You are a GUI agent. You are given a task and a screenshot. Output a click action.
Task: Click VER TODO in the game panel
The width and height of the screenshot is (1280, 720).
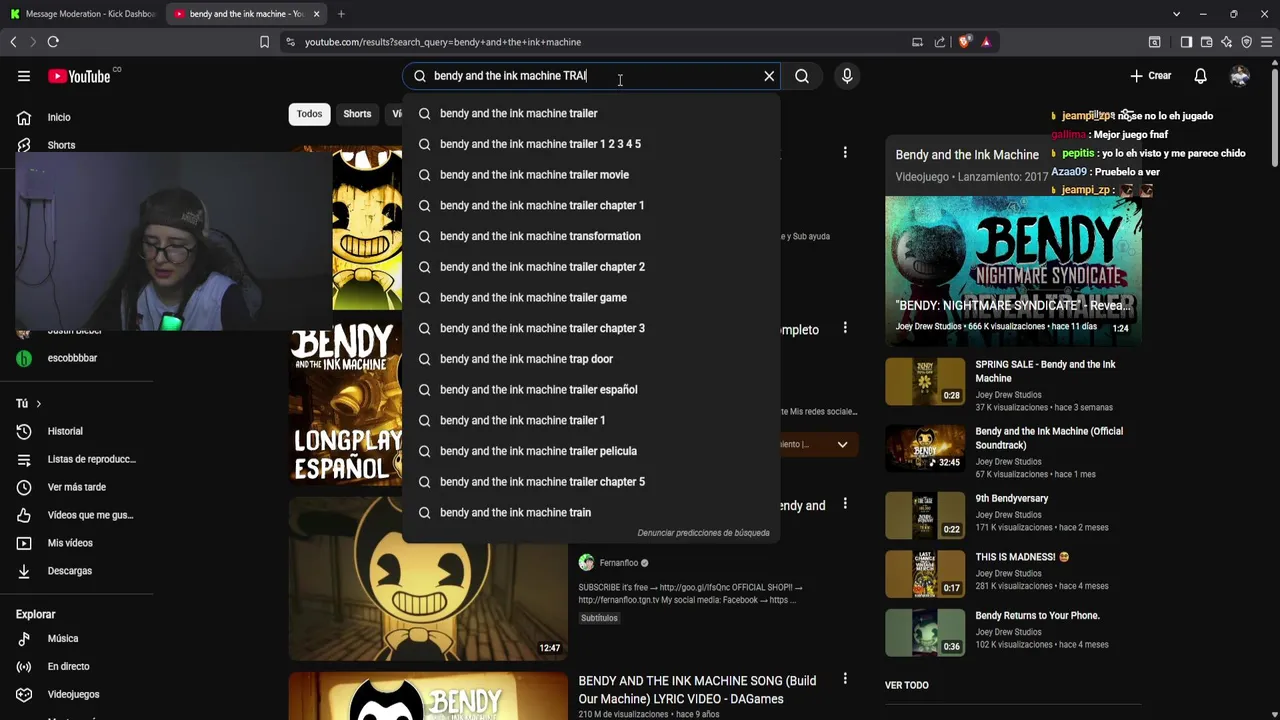[907, 685]
